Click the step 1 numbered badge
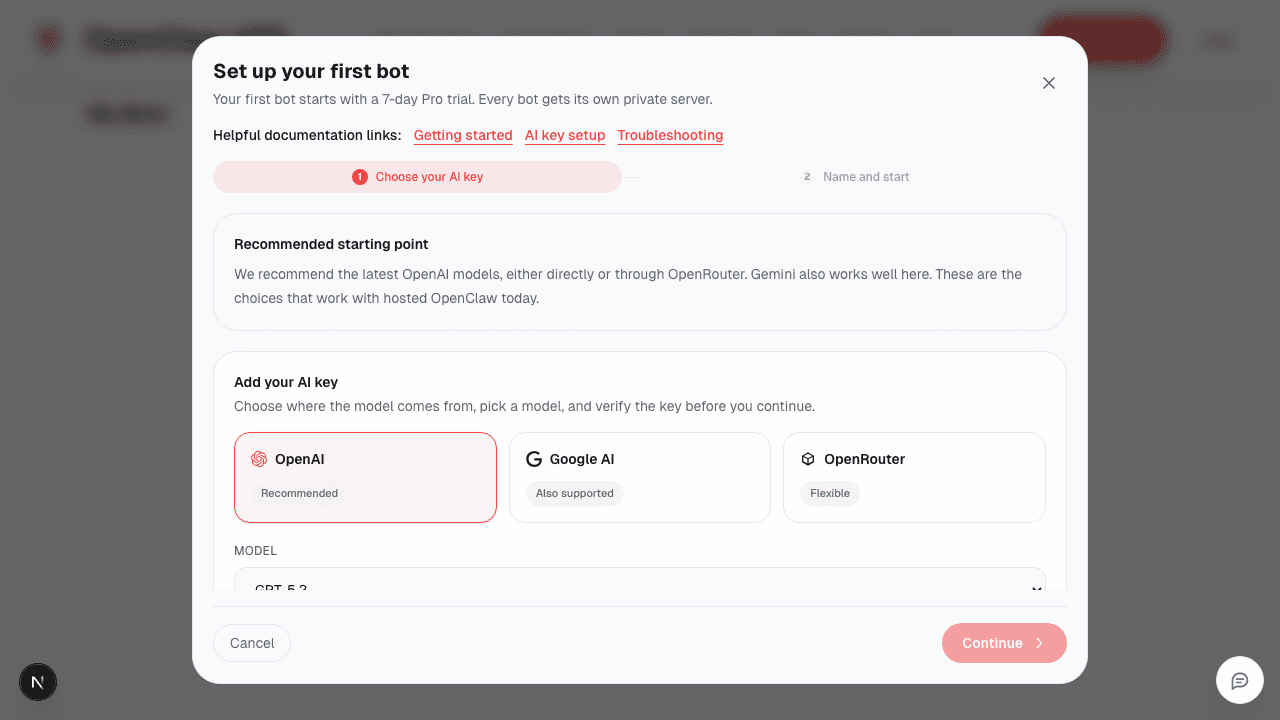Viewport: 1280px width, 720px height. tap(360, 176)
